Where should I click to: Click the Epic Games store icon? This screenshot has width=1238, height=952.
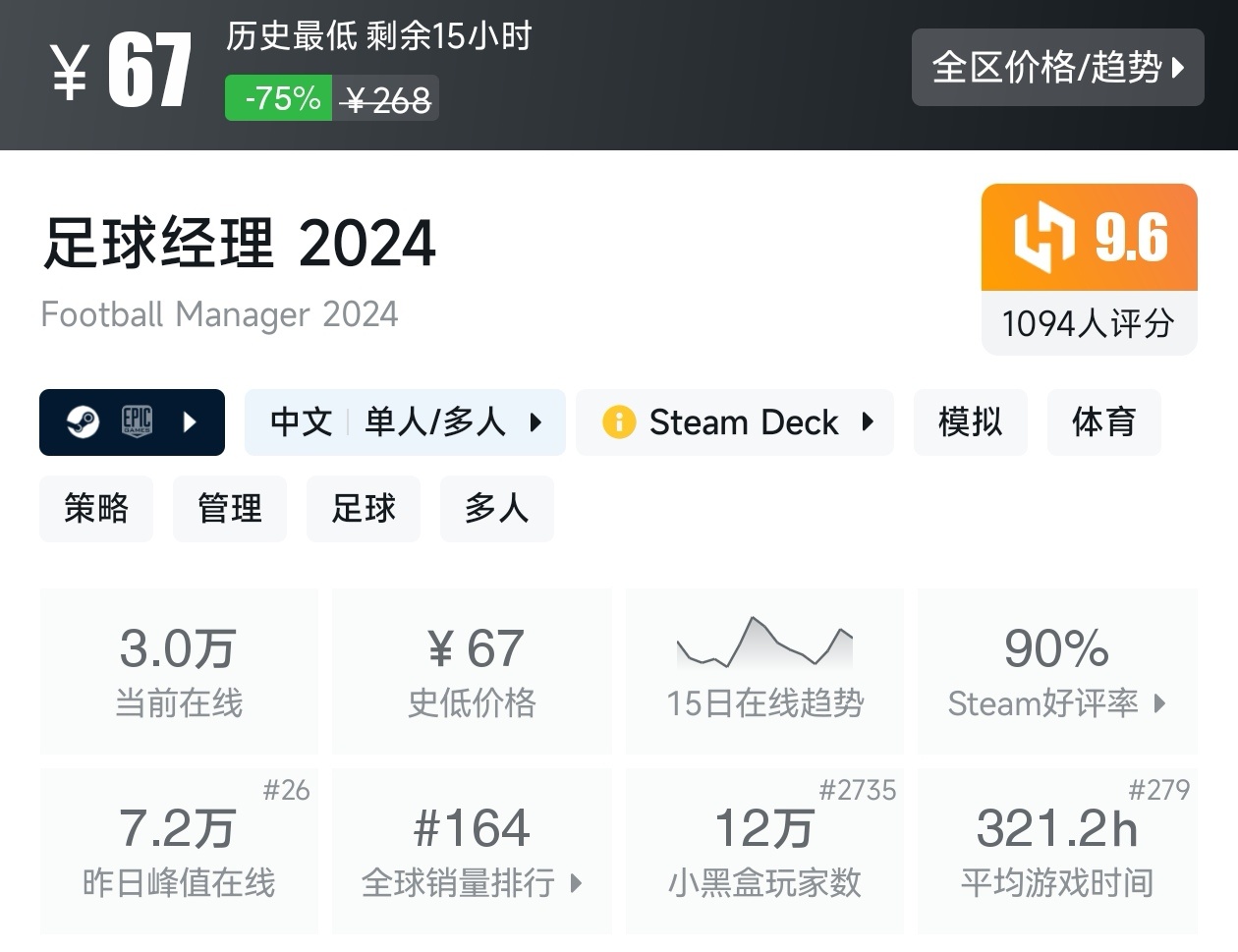point(137,421)
